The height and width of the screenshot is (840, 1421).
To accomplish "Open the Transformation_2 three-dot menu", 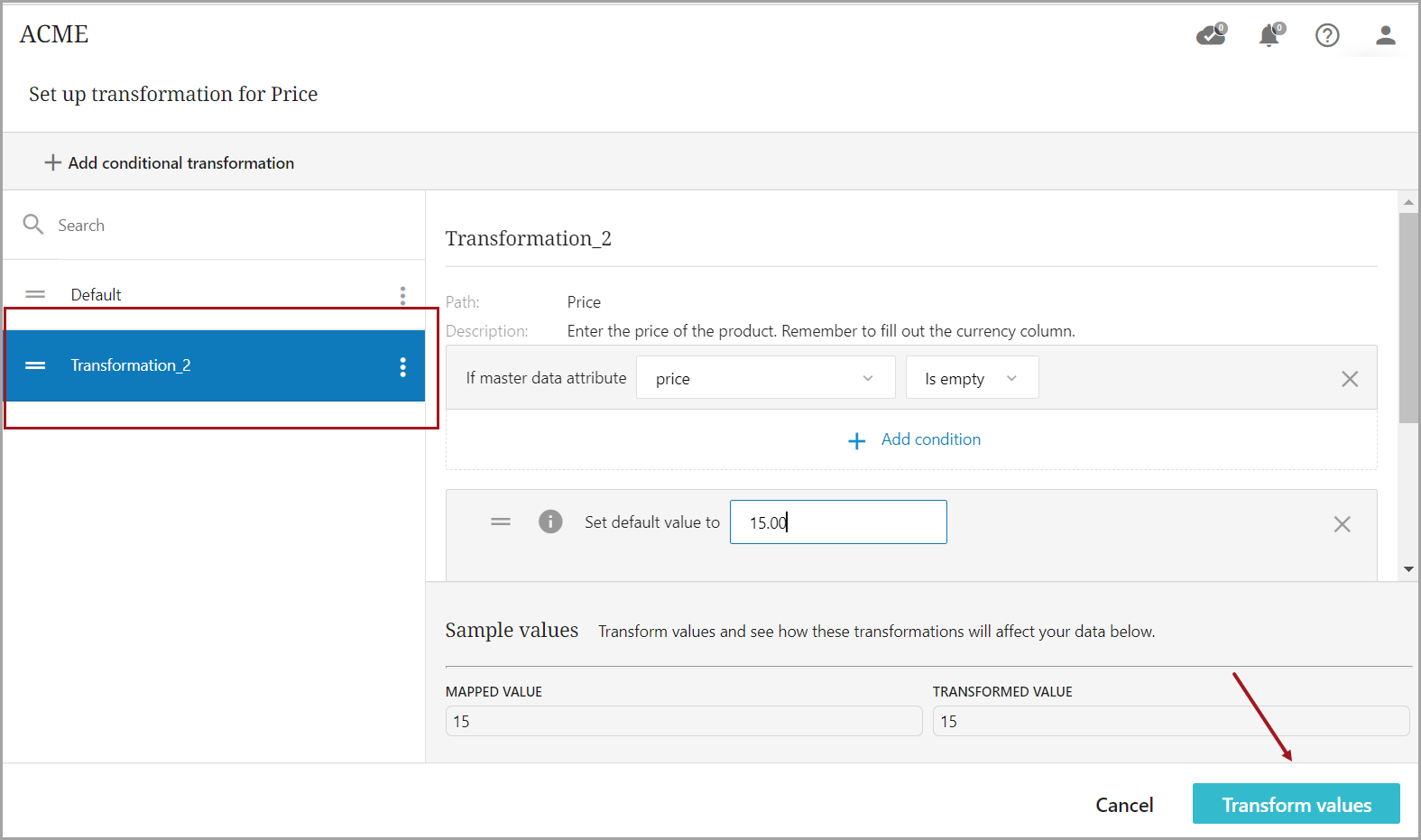I will tap(402, 366).
